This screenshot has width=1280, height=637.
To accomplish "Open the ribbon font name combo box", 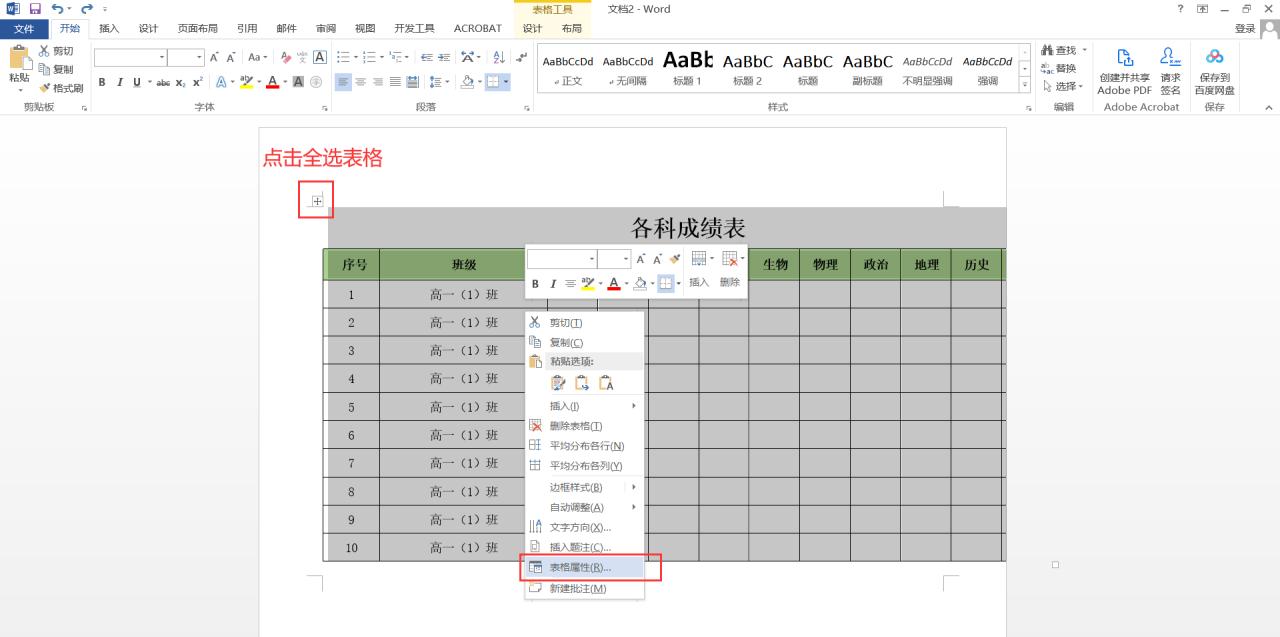I will 130,57.
